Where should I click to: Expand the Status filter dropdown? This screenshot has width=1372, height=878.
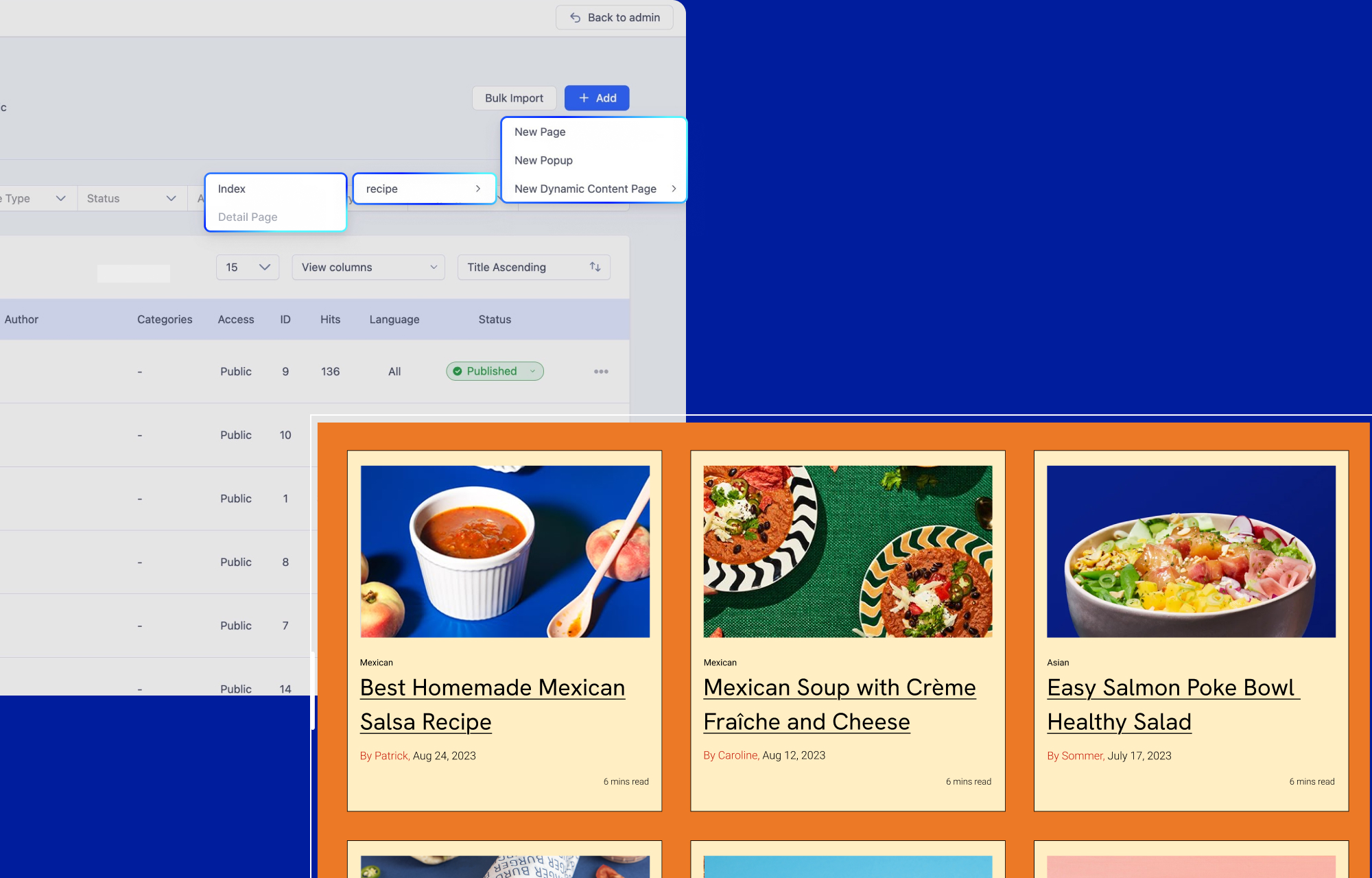tap(132, 198)
